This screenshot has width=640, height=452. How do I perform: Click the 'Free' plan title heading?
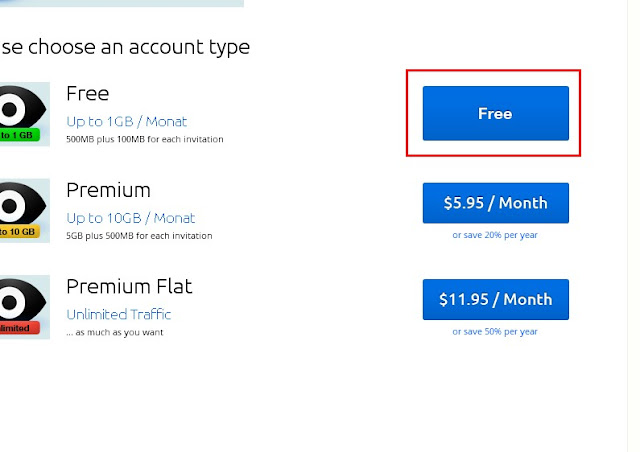coord(88,94)
